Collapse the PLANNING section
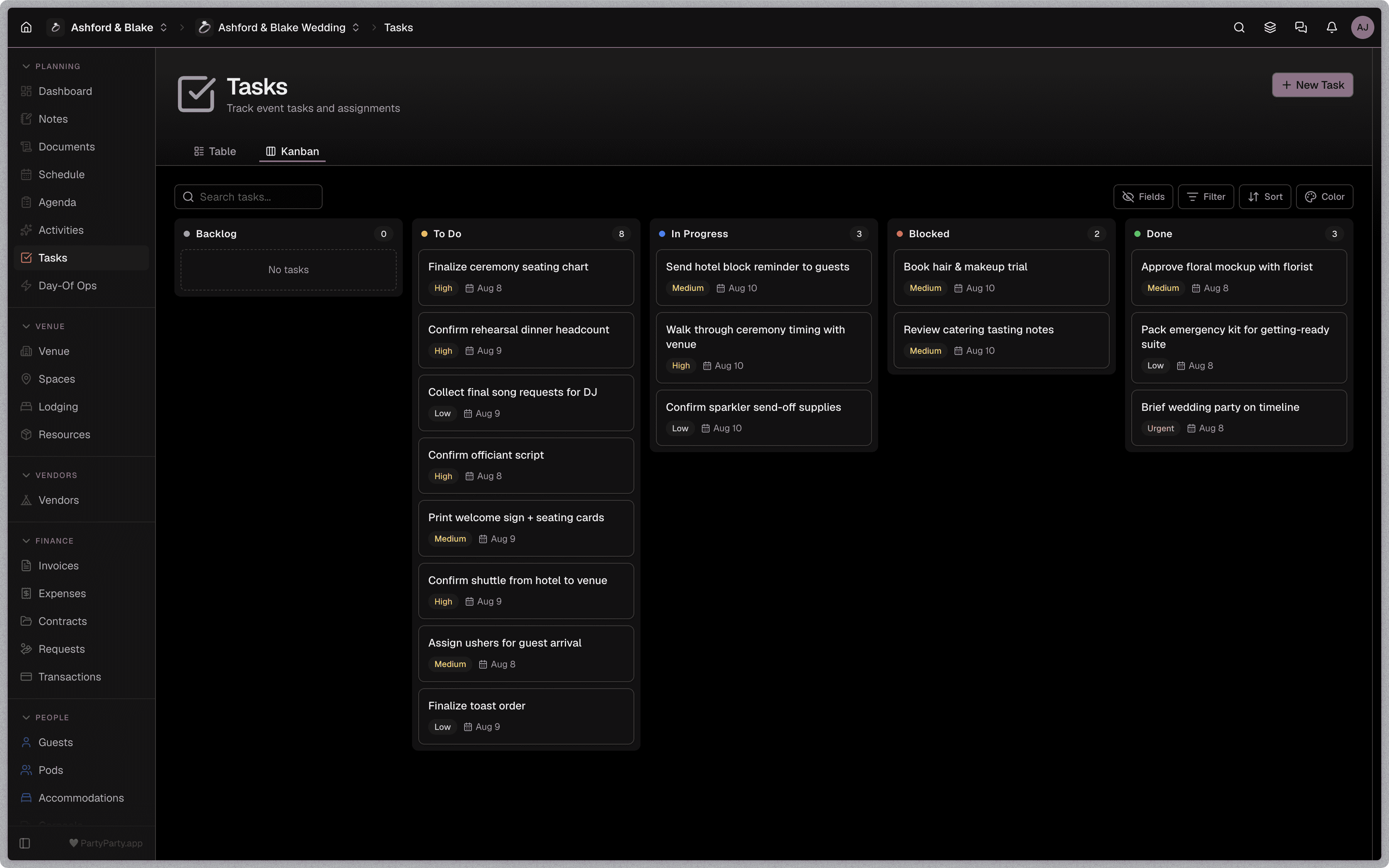 [51, 66]
